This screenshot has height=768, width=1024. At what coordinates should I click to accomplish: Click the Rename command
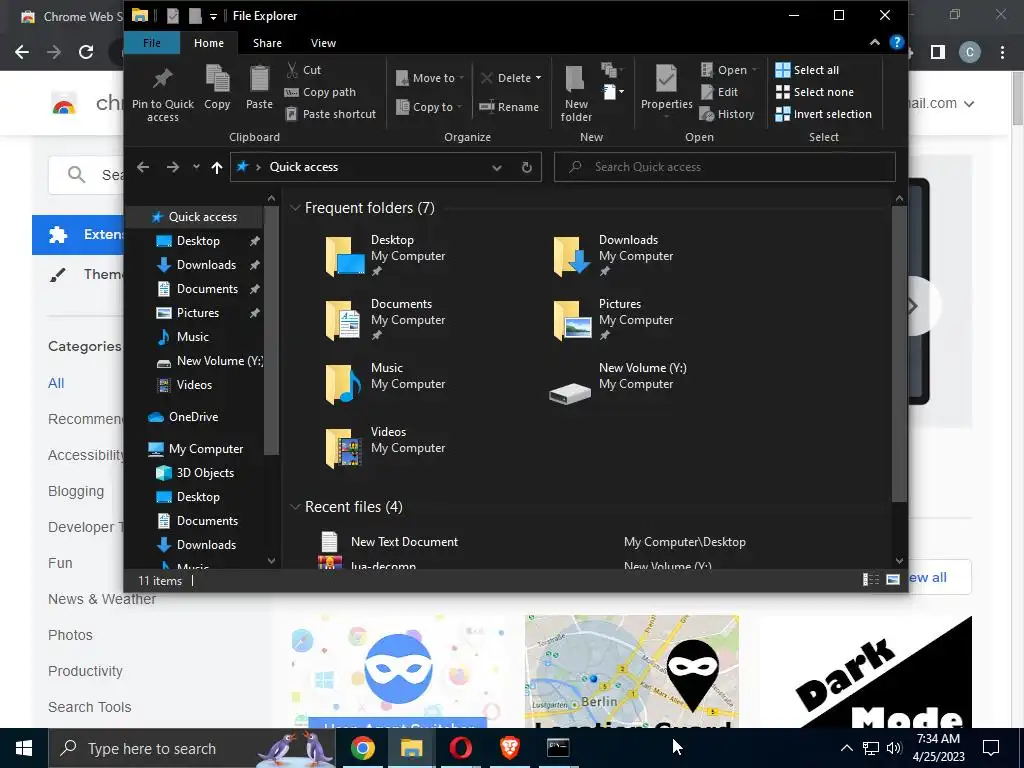point(509,106)
